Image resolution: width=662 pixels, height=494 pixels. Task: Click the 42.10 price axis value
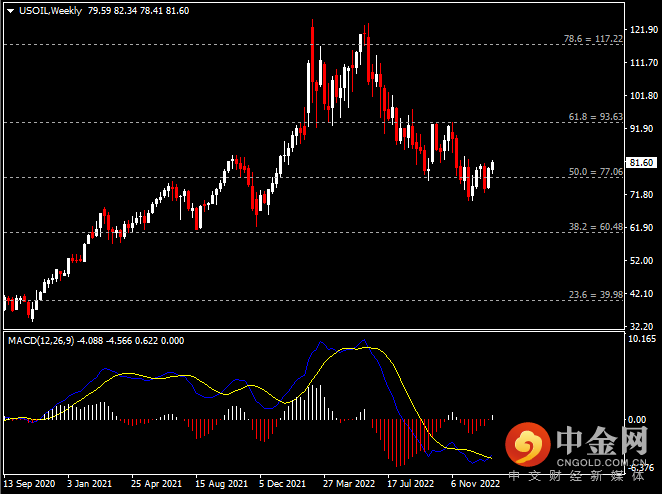coord(642,293)
